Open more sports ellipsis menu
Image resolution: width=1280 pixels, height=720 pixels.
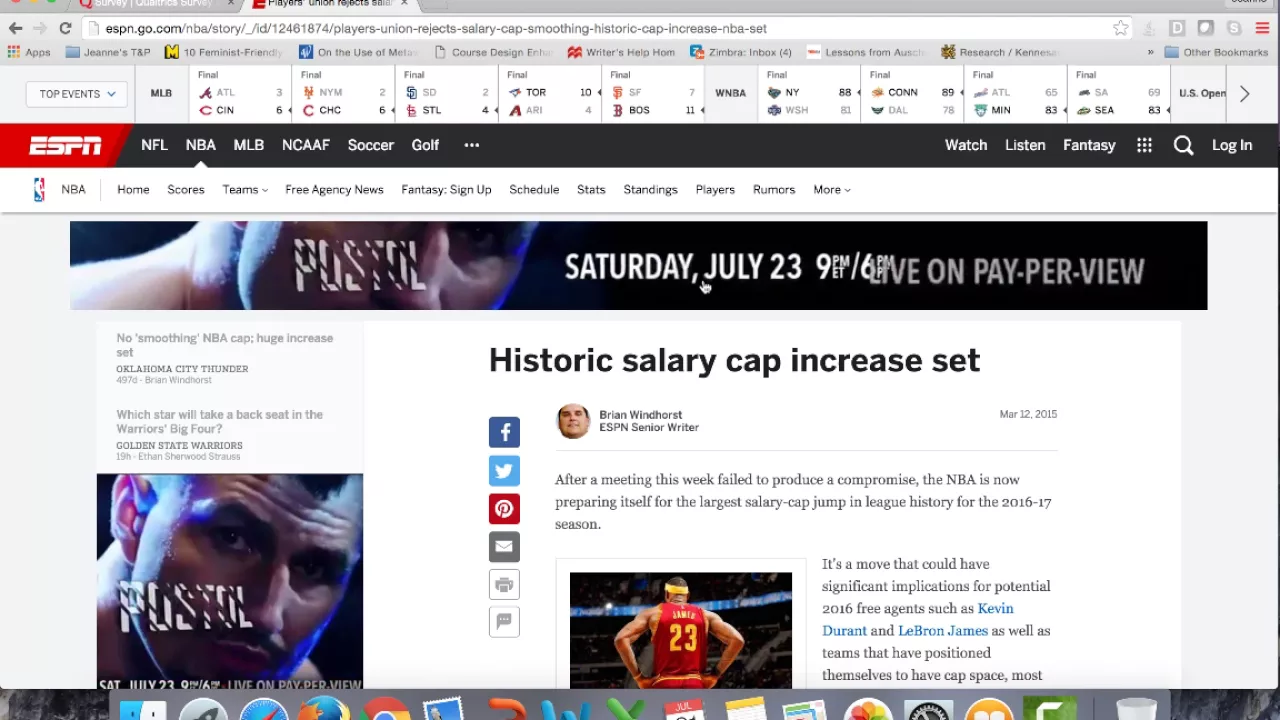coord(472,145)
